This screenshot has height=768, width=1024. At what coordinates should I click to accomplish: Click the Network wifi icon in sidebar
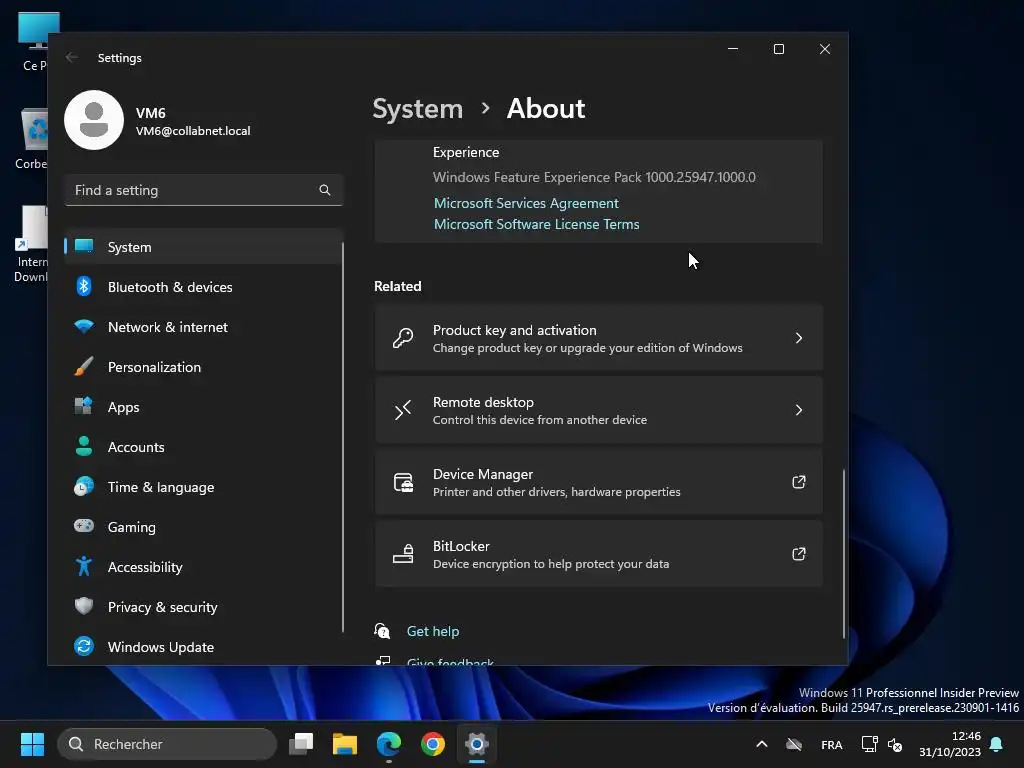[x=84, y=327]
